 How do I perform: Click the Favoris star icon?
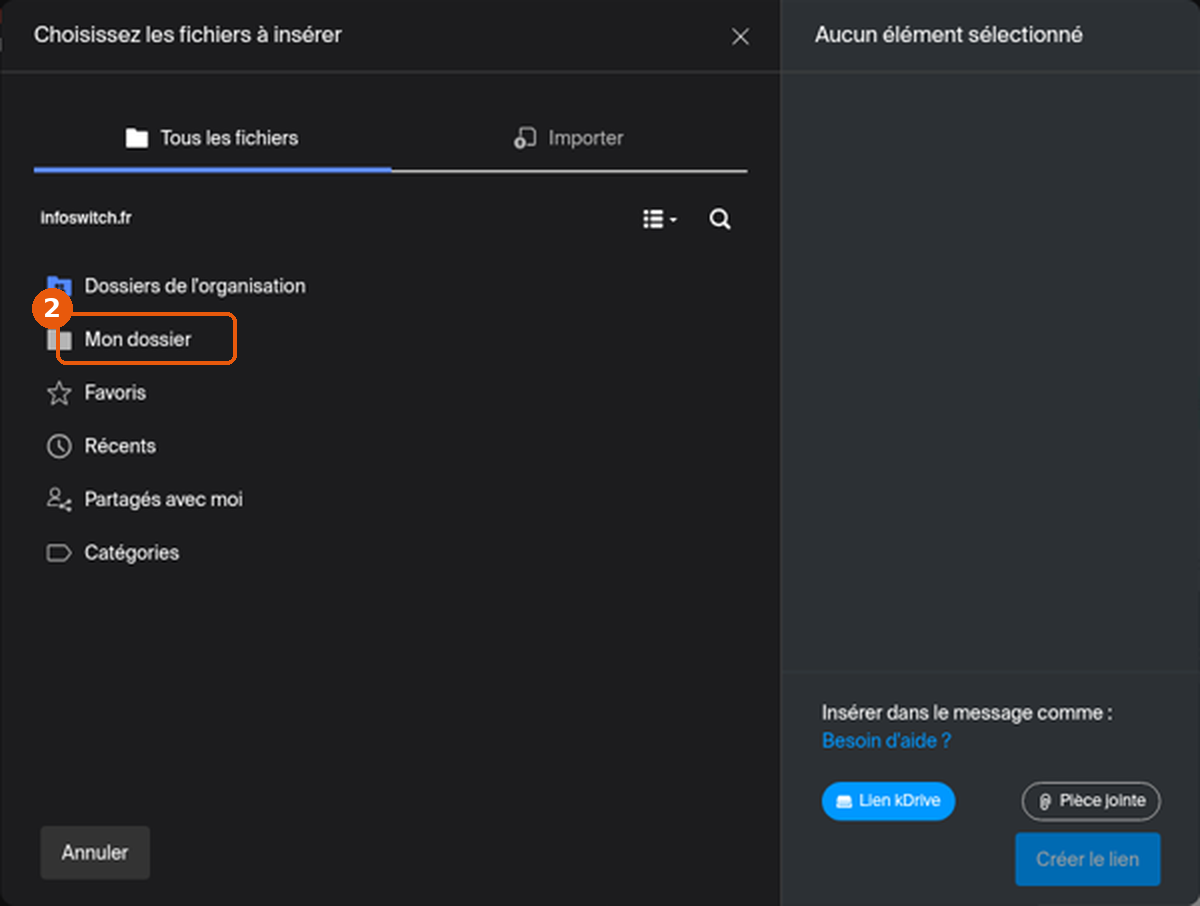point(59,393)
